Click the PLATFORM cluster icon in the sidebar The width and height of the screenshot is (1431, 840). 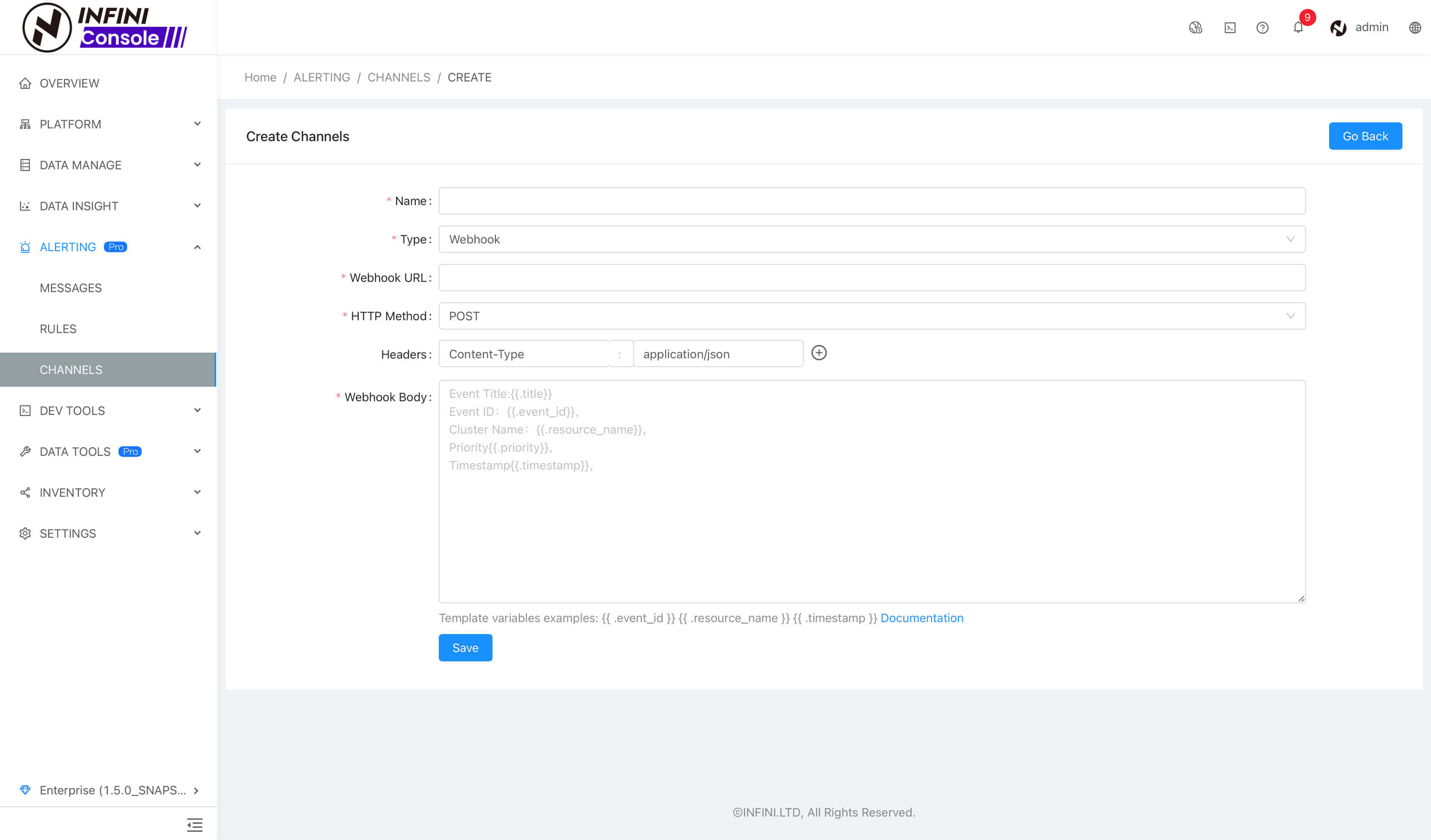(x=25, y=125)
